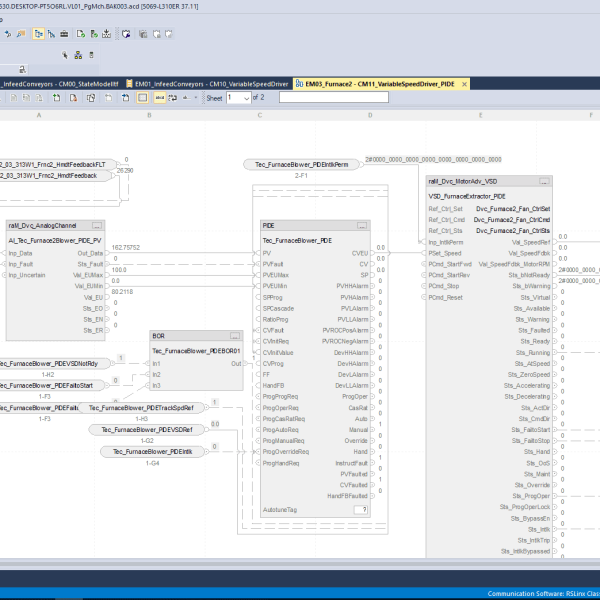The width and height of the screenshot is (600, 600).
Task: Click Tec_FurnaceBlower_PIDEBOR01 tag name
Action: tap(196, 351)
